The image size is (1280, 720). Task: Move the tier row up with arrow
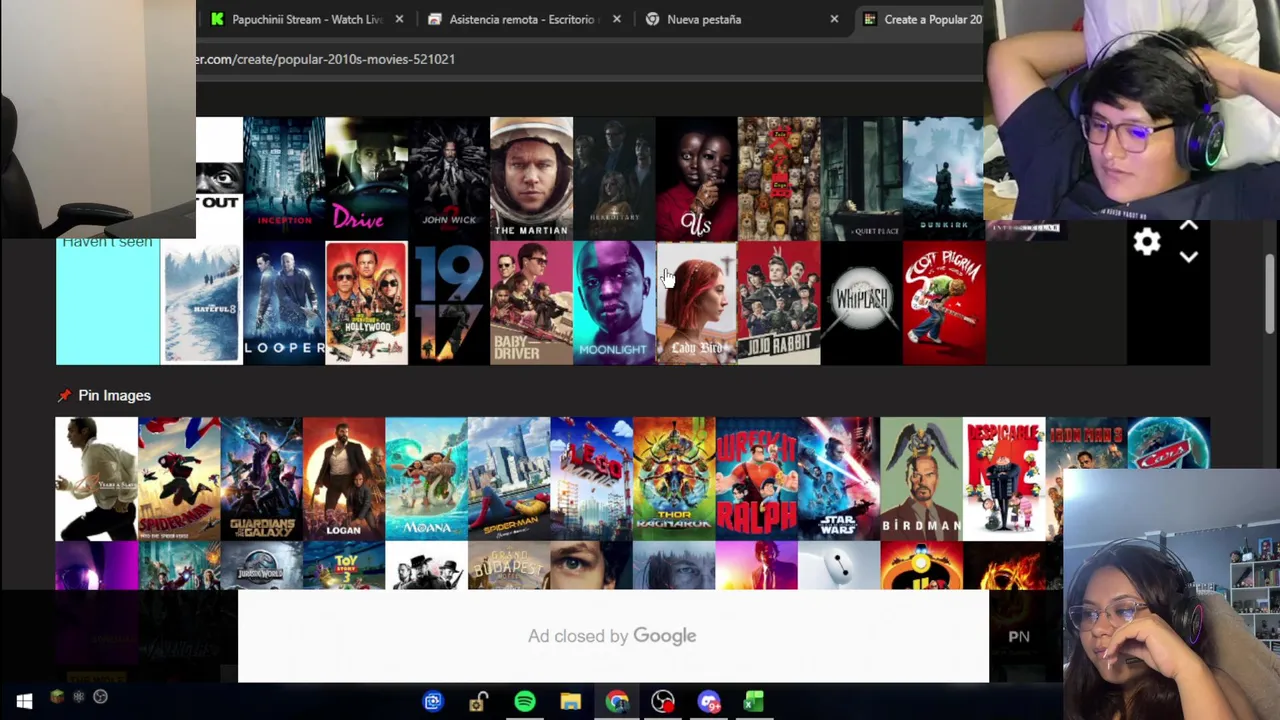point(1188,227)
